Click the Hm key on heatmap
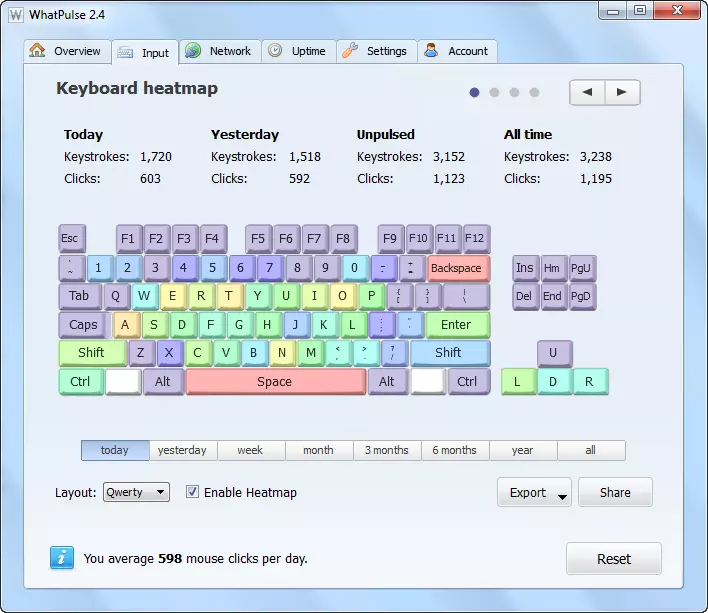This screenshot has height=613, width=708. [x=553, y=268]
